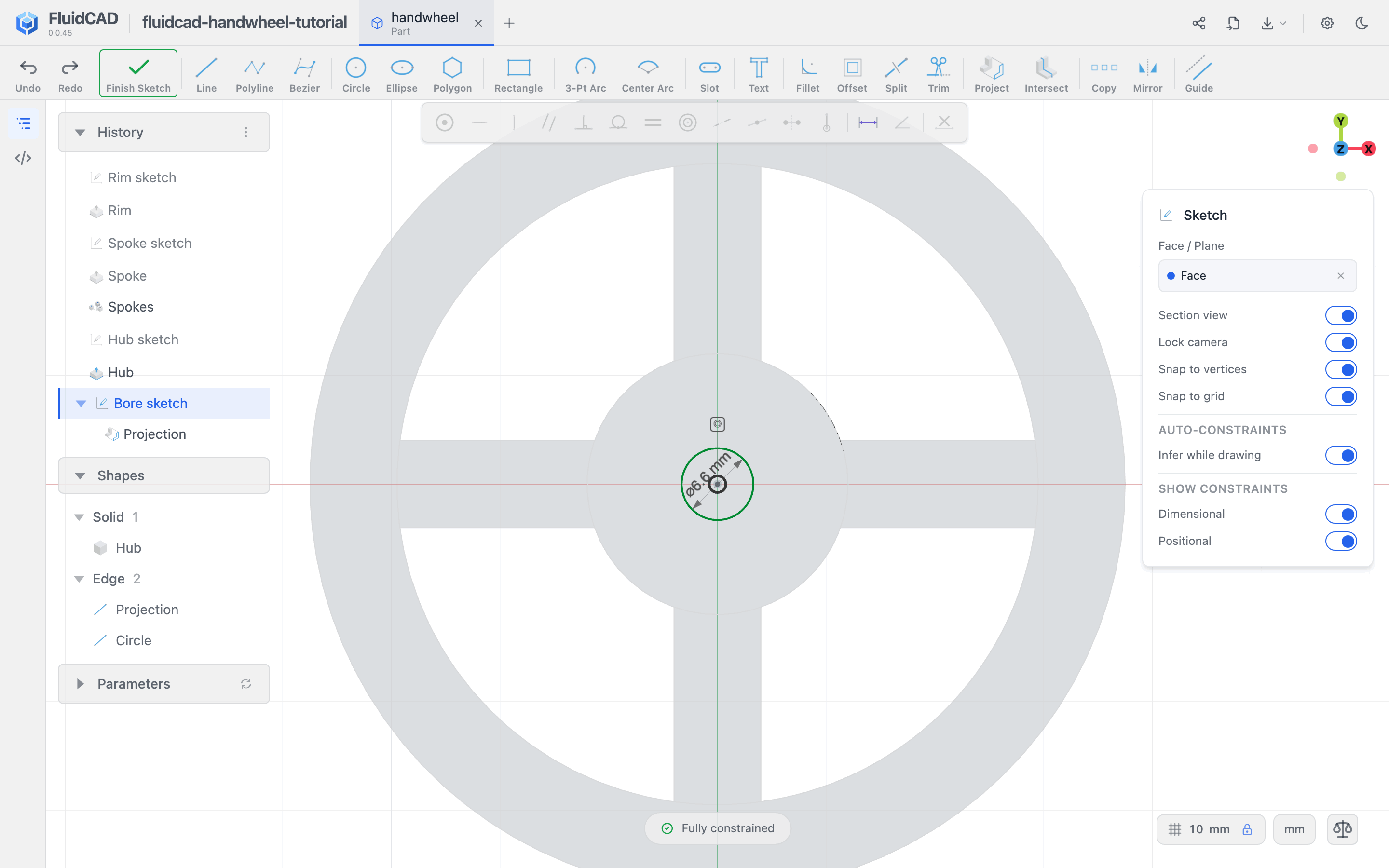Pick the Circle tool
Screen dimensions: 1389x868
coord(356,75)
